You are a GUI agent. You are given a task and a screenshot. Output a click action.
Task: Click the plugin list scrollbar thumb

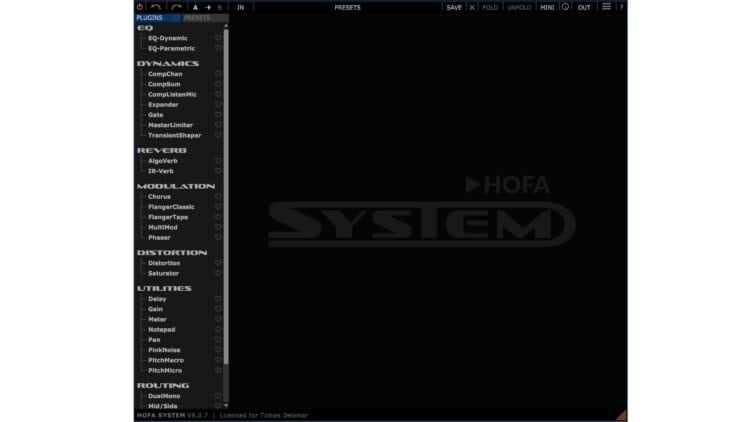pyautogui.click(x=226, y=196)
